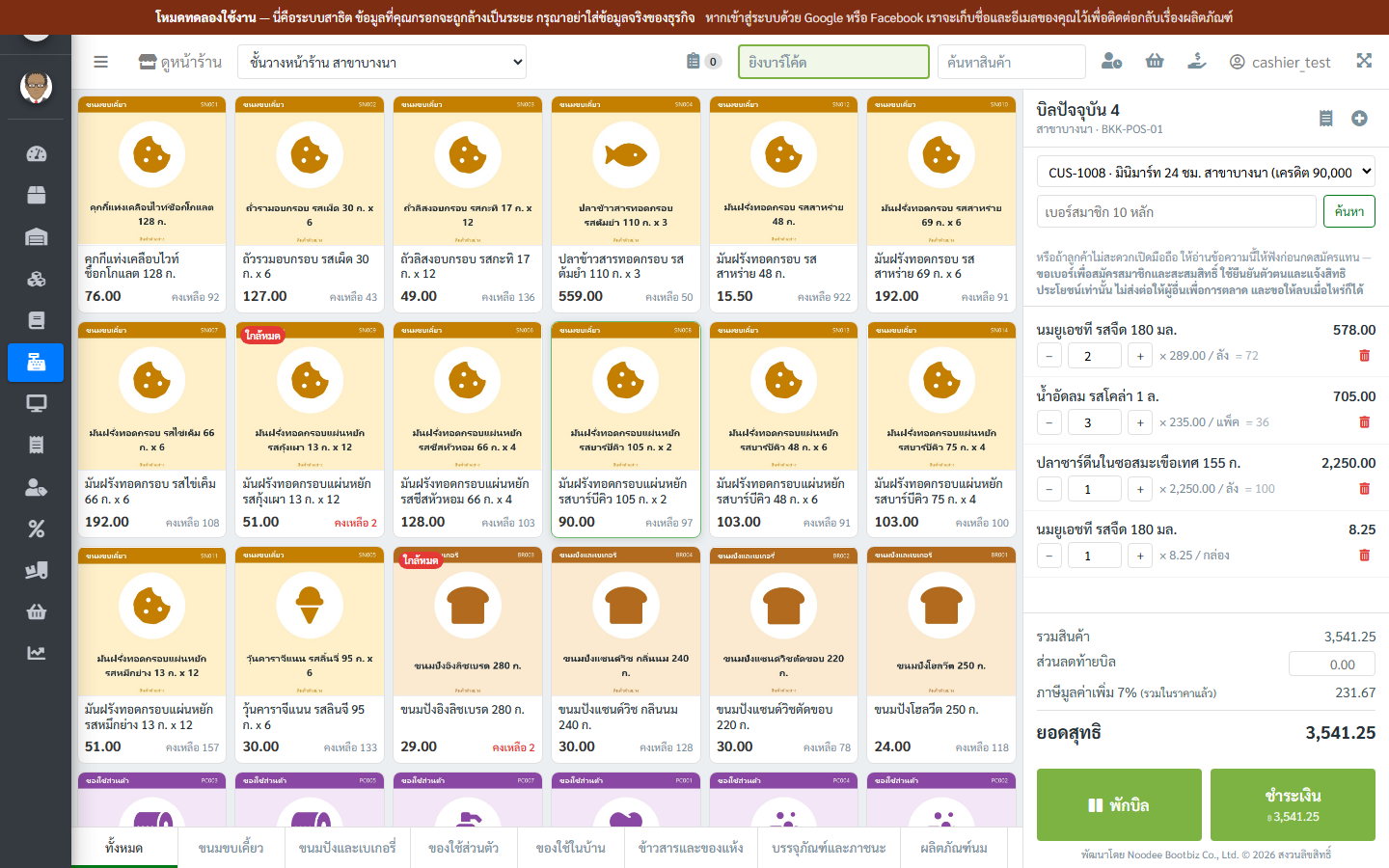Toggle the hamburger menu icon
Viewport: 1389px width, 868px height.
click(100, 62)
